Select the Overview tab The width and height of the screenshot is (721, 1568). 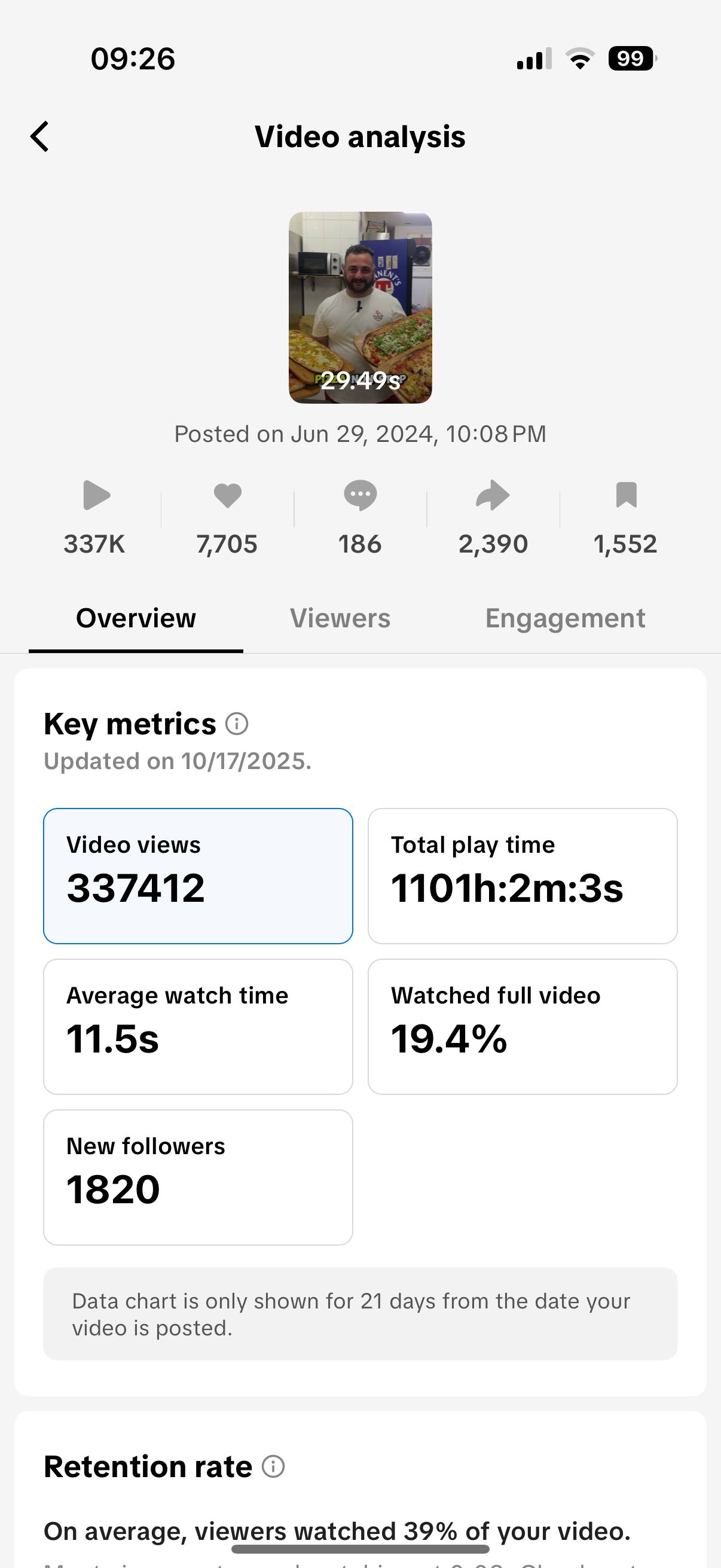tap(136, 618)
